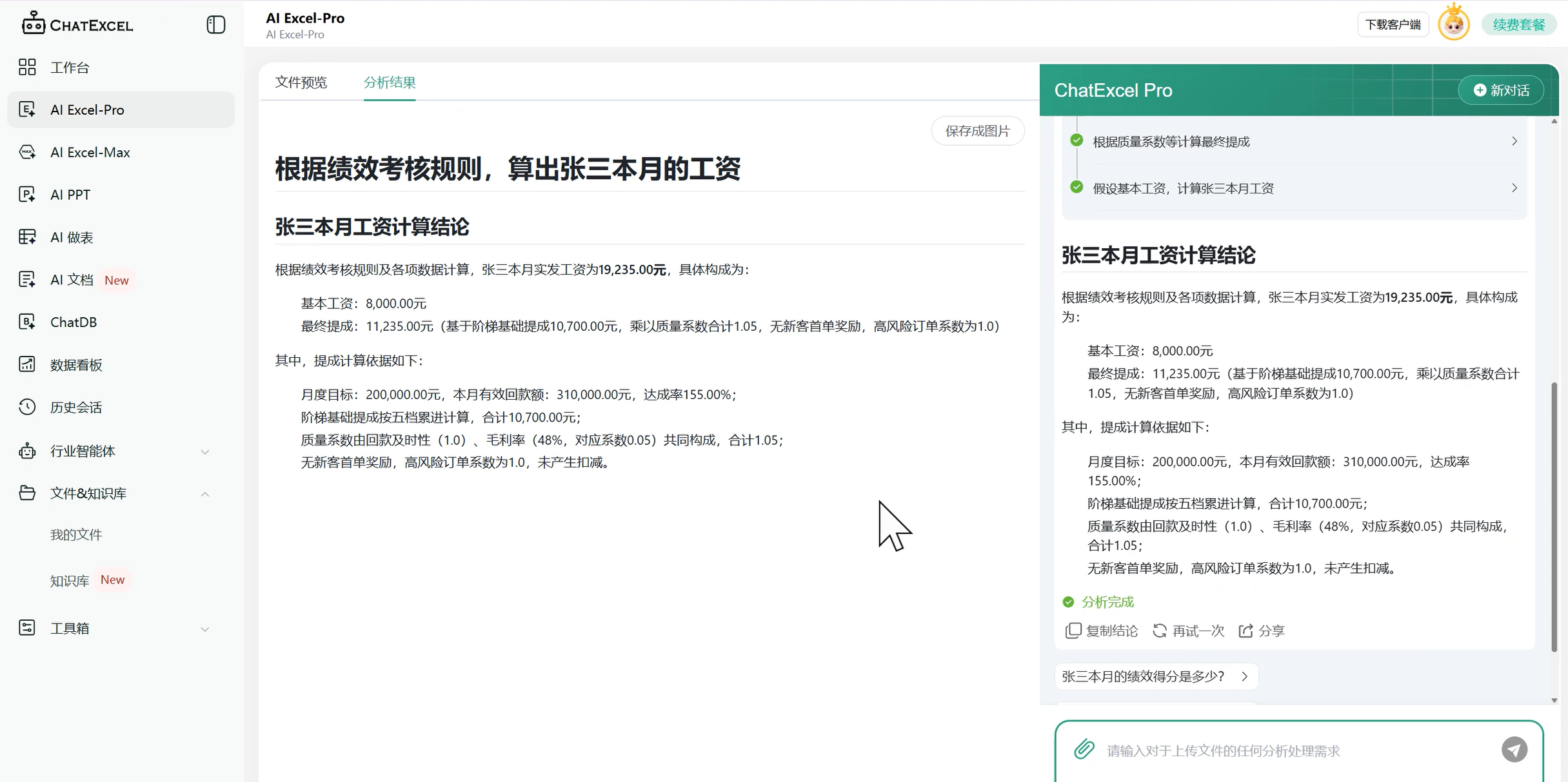This screenshot has width=1568, height=782.
Task: Go to AI Excel-Max
Action: (121, 152)
